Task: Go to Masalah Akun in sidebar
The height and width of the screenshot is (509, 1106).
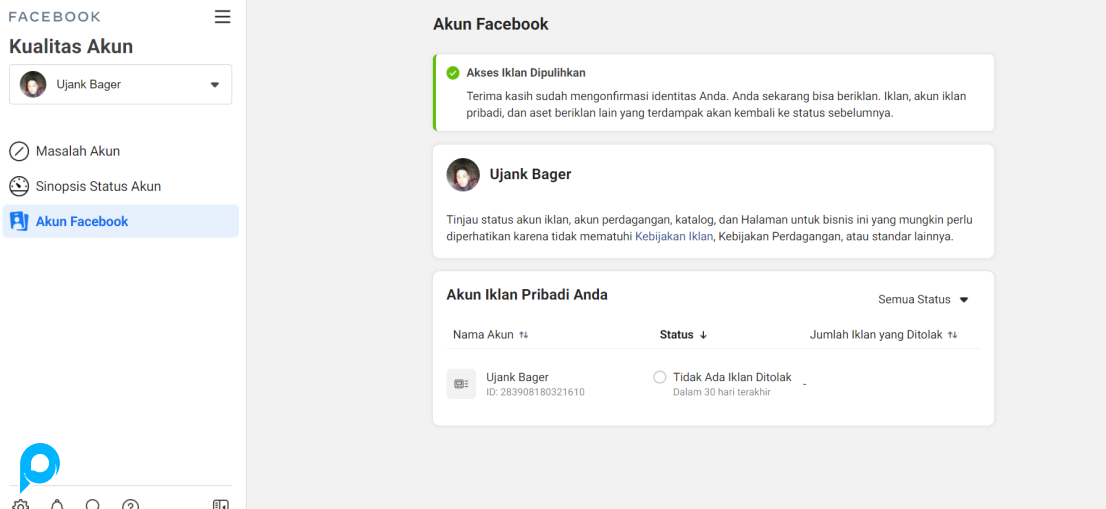Action: coord(78,151)
